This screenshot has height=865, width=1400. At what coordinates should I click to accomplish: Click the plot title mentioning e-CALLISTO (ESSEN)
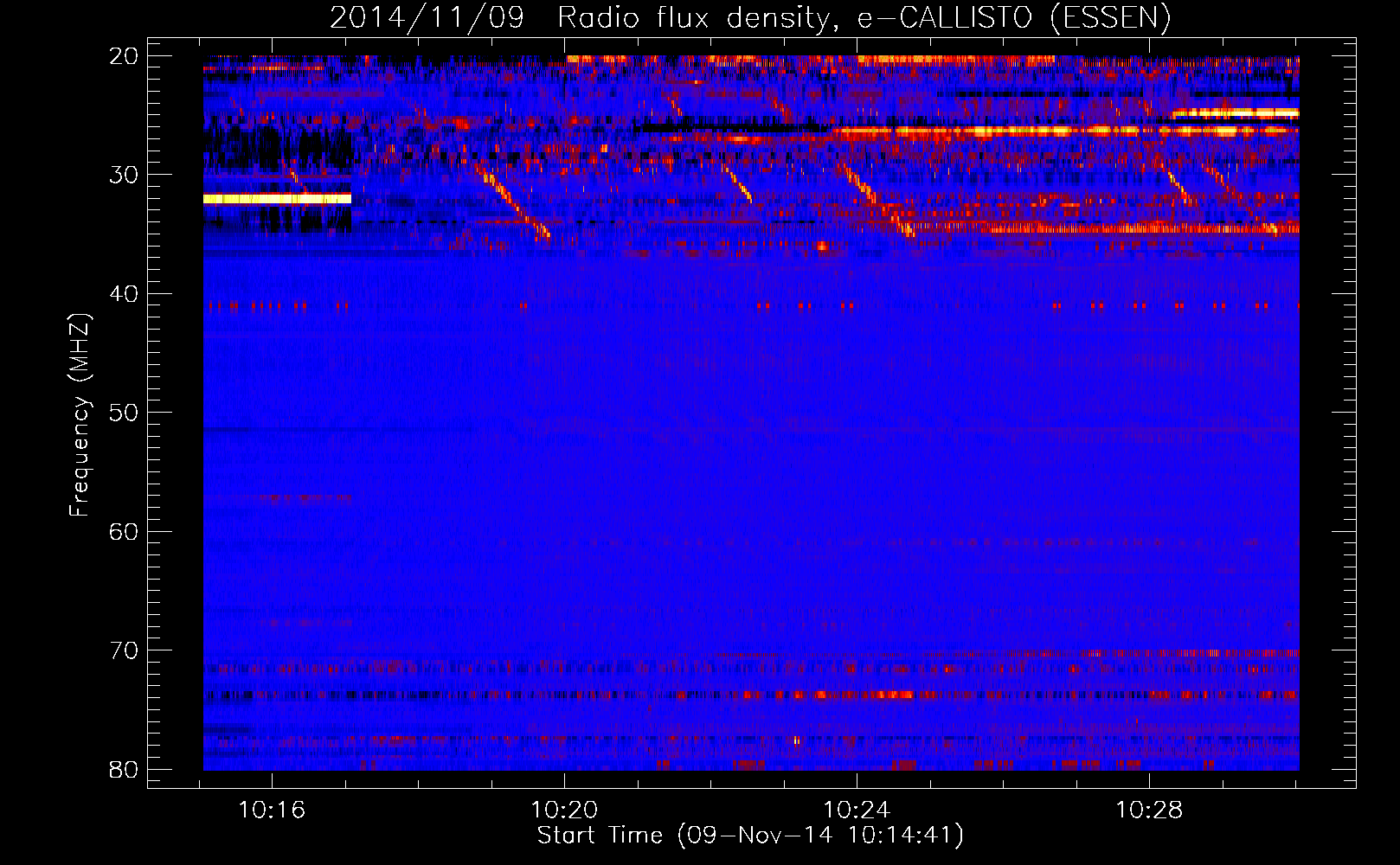click(x=750, y=17)
